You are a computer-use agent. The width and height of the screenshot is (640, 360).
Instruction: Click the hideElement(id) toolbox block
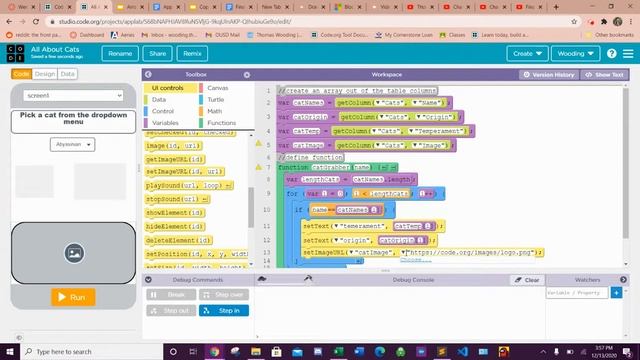(175, 227)
